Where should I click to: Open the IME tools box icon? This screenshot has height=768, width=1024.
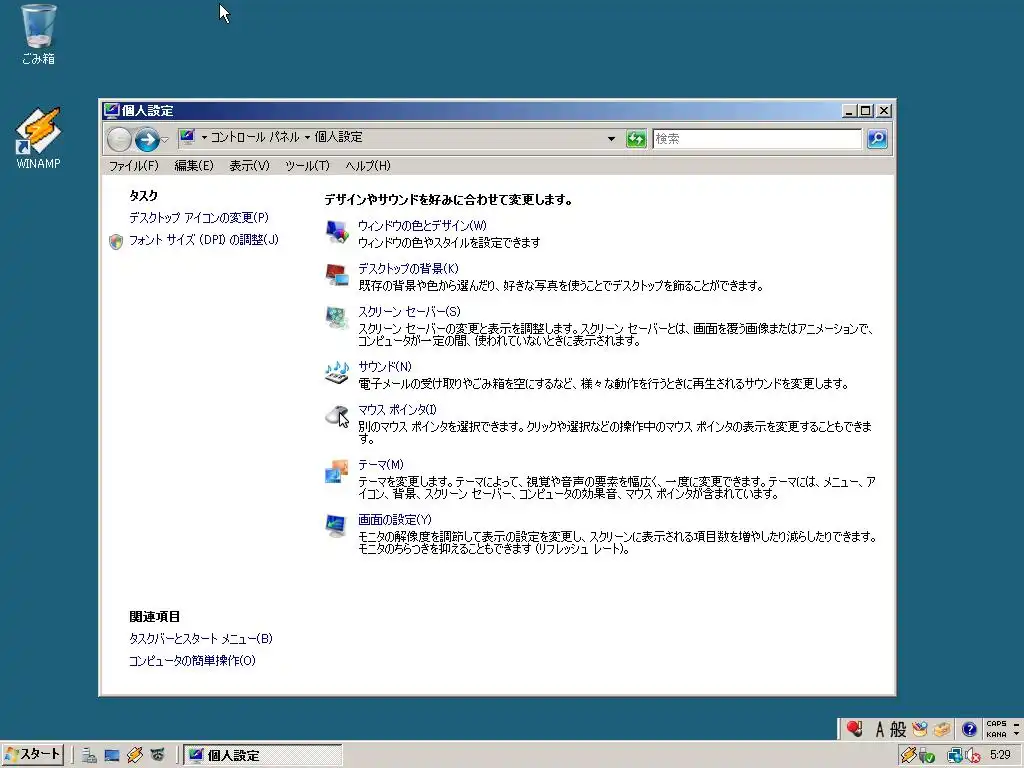[x=942, y=729]
